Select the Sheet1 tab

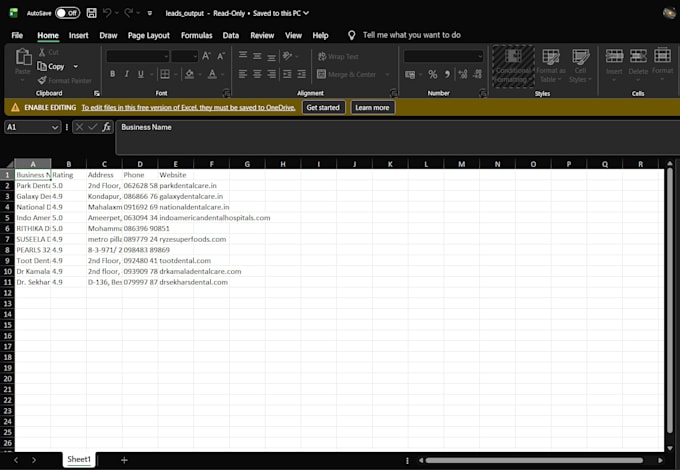pyautogui.click(x=79, y=460)
